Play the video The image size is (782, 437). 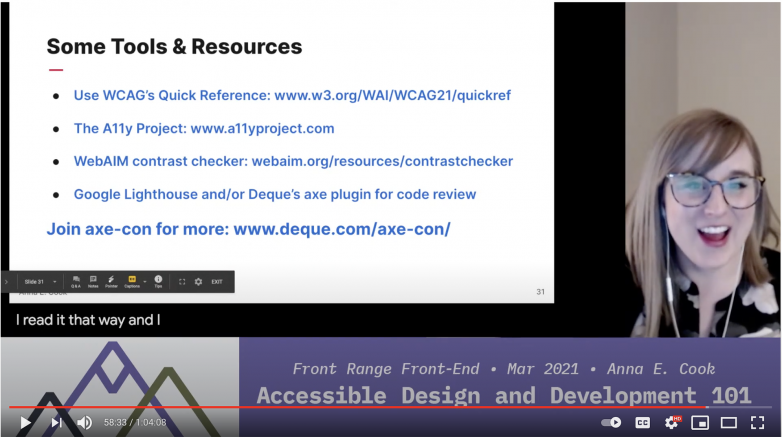(25, 423)
